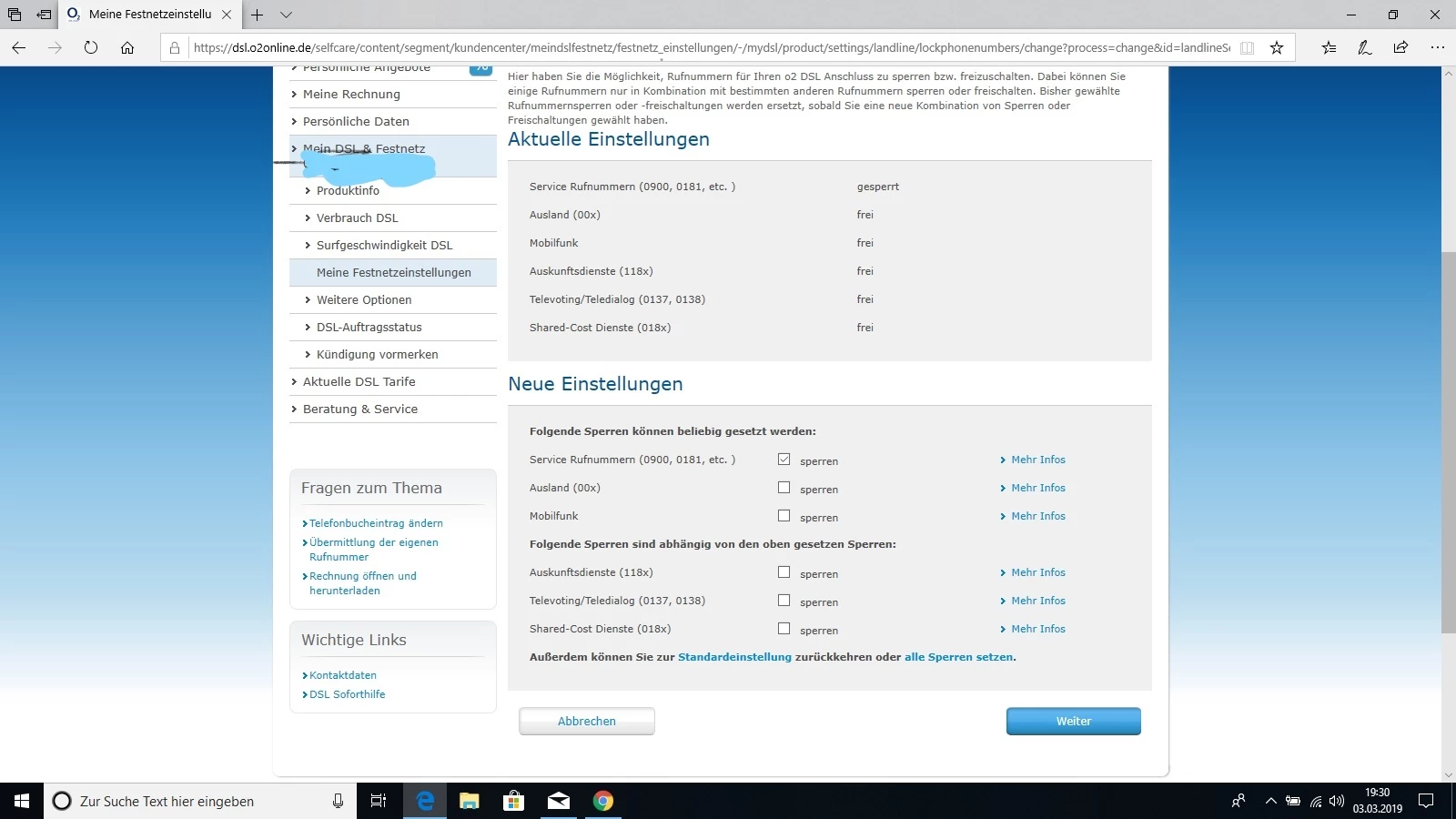This screenshot has height=819, width=1456.
Task: Open the Windows Start menu
Action: point(22,801)
